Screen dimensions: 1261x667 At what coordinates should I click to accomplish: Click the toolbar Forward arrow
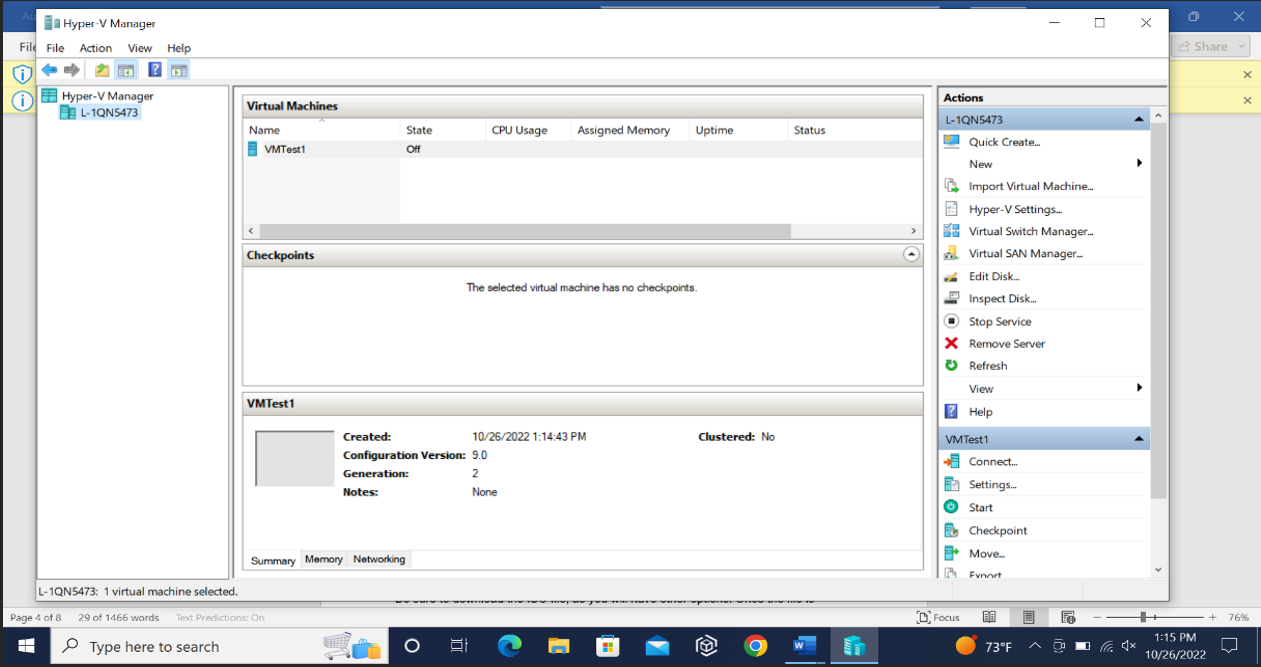[x=72, y=70]
